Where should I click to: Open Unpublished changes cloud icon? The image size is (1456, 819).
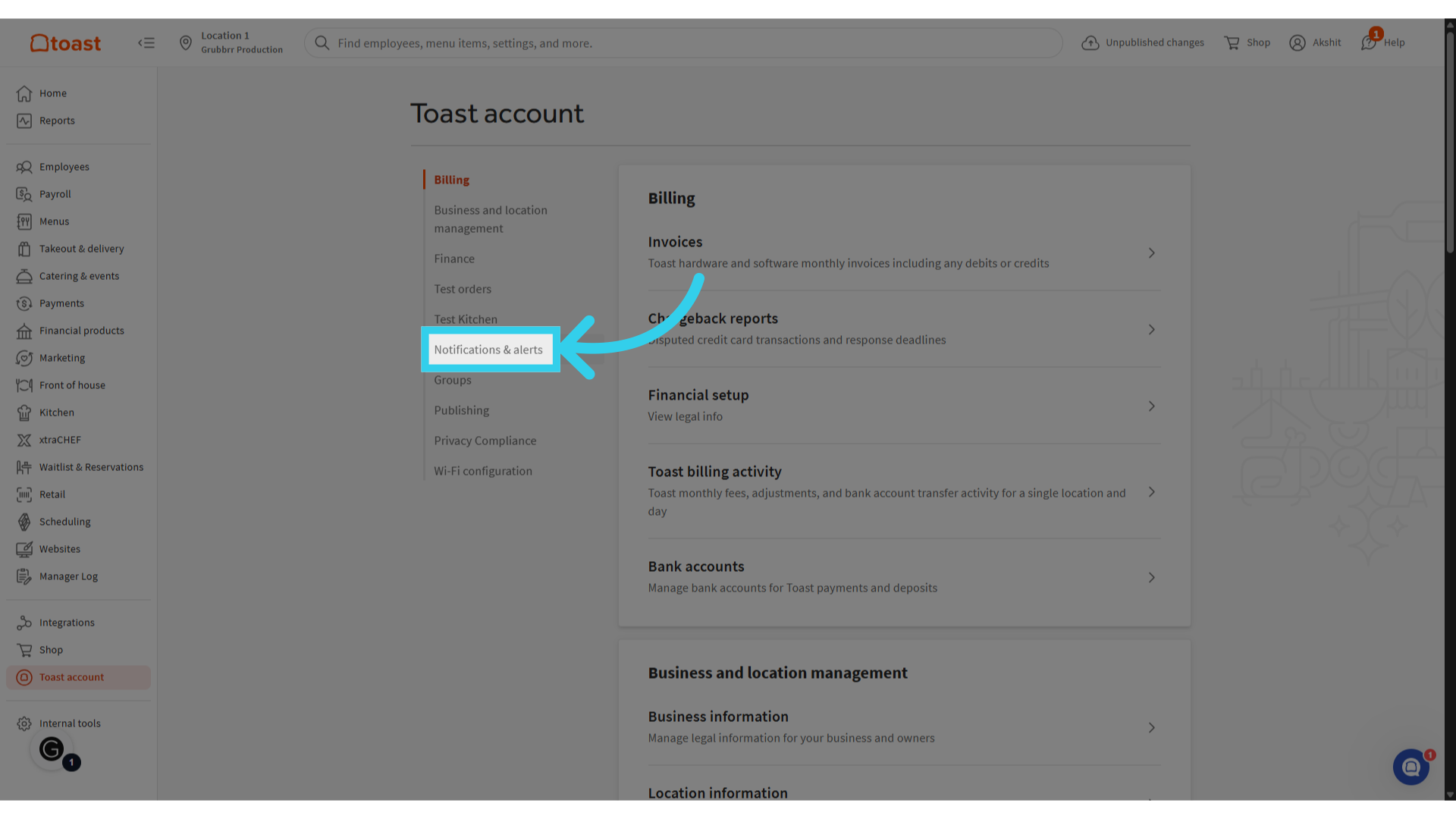[x=1090, y=43]
